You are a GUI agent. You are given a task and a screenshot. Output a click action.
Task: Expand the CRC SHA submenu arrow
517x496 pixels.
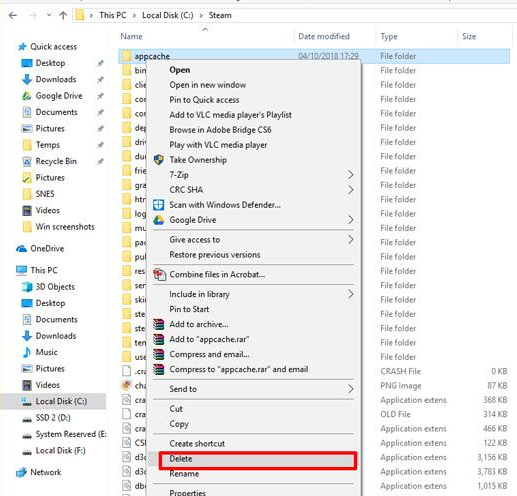[x=350, y=190]
